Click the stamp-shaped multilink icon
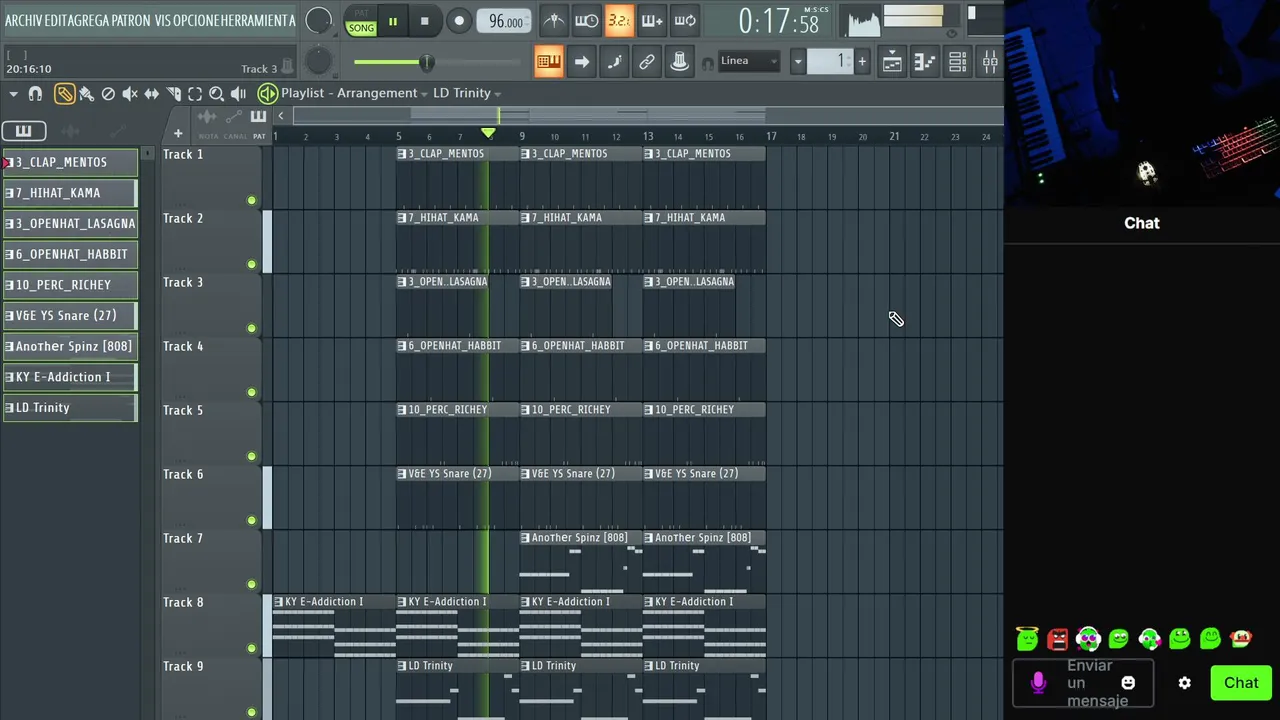The height and width of the screenshot is (720, 1280). 680,62
